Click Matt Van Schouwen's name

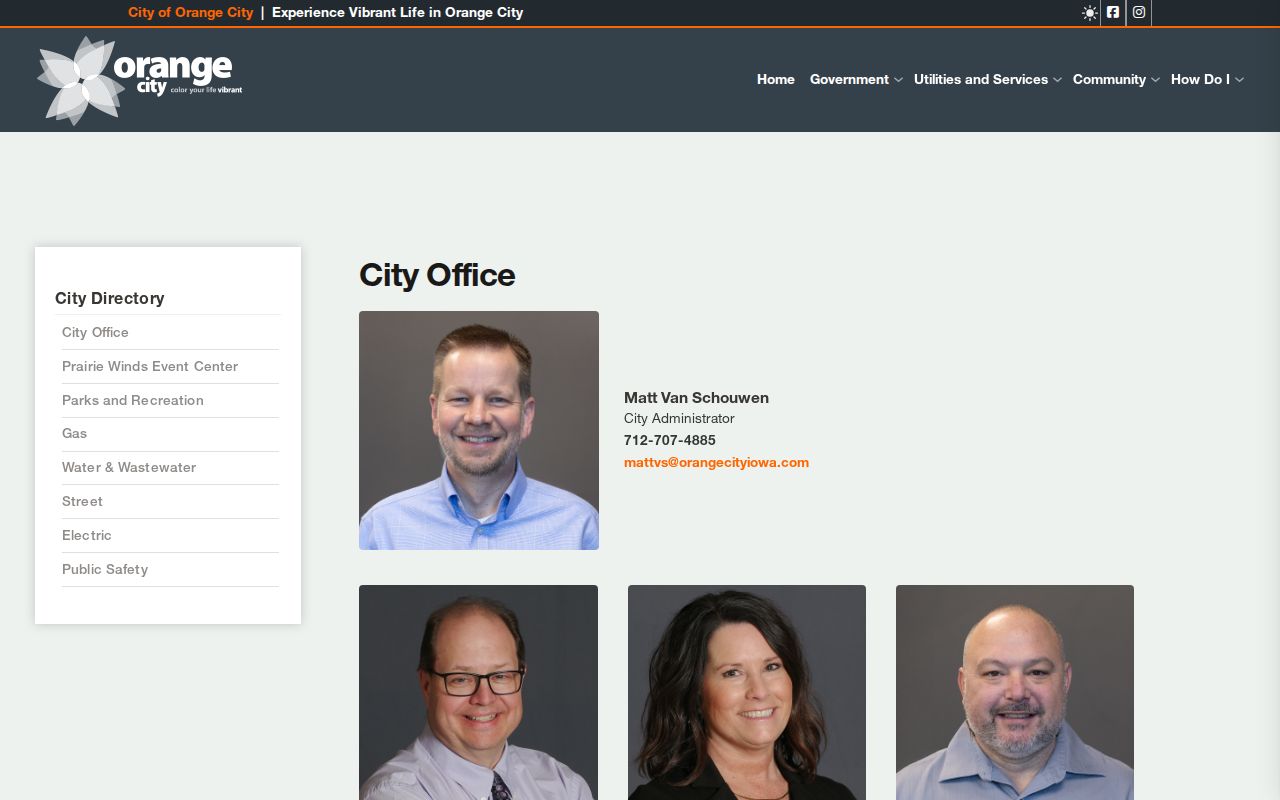click(696, 397)
